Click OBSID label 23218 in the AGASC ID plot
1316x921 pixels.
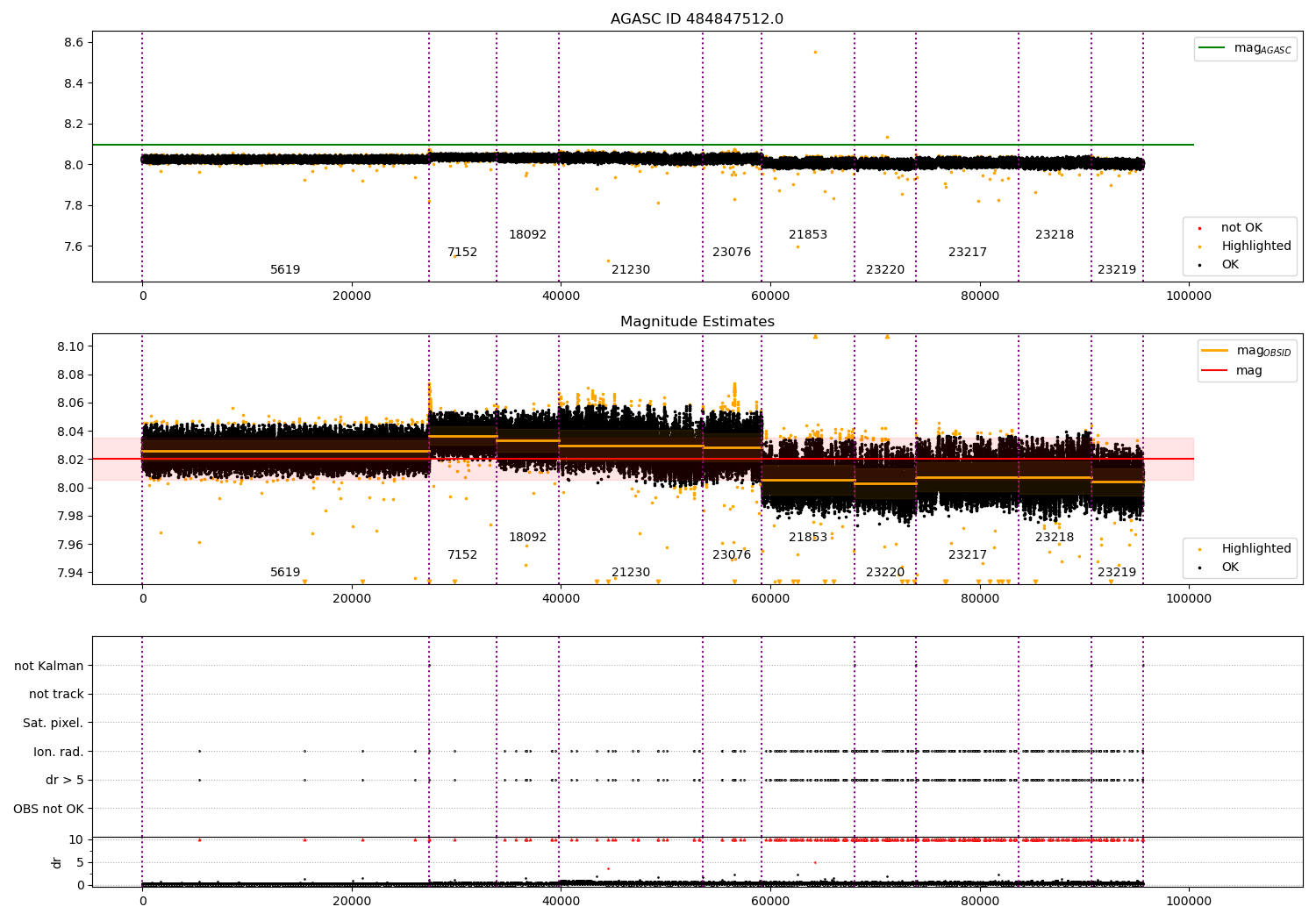[1055, 235]
